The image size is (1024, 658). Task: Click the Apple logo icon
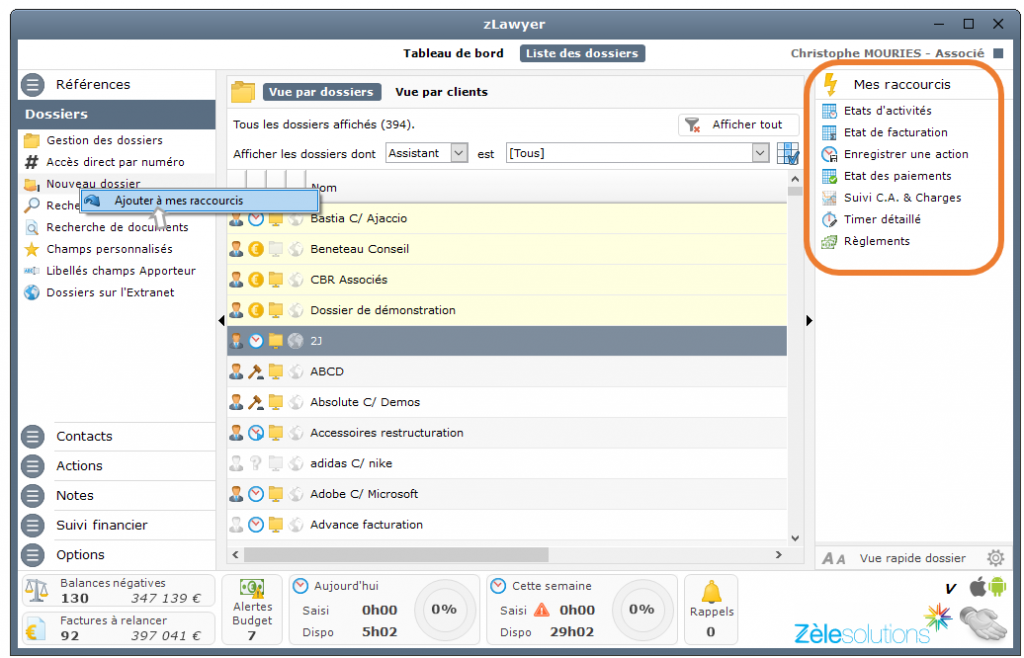pos(977,587)
